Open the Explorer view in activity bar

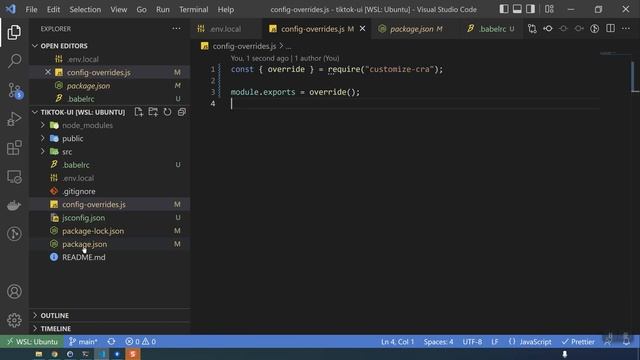point(14,32)
